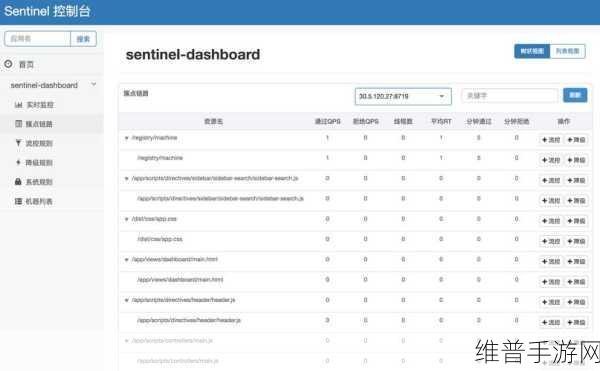This screenshot has width=600, height=371.
Task: Click the 通过QPS column header
Action: [328, 121]
